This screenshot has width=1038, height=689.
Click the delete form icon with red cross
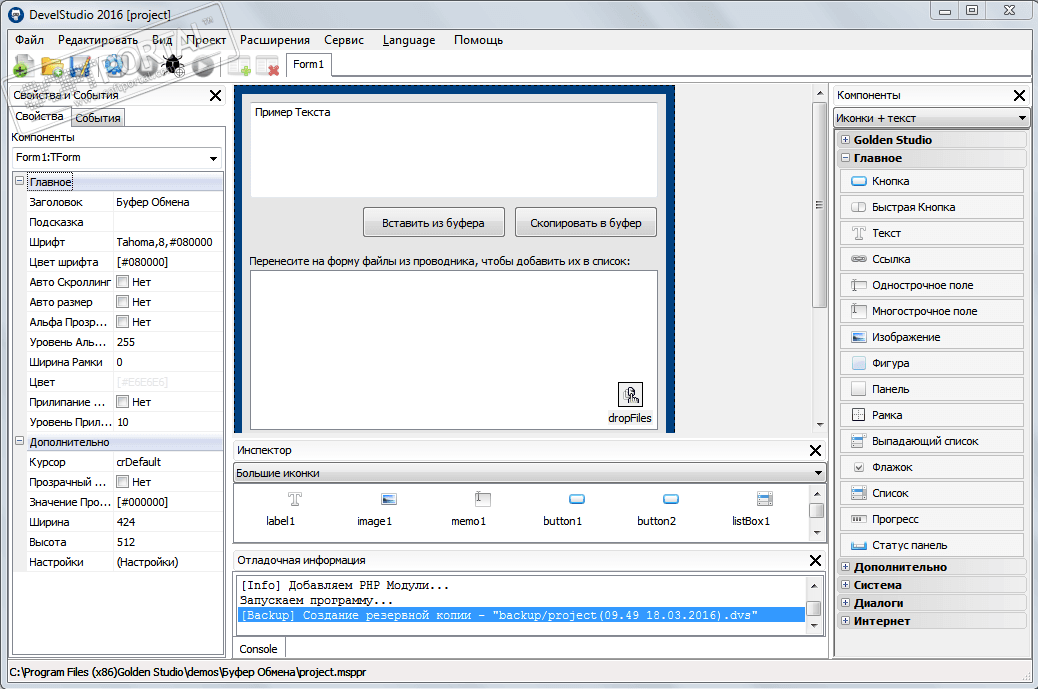(x=267, y=66)
